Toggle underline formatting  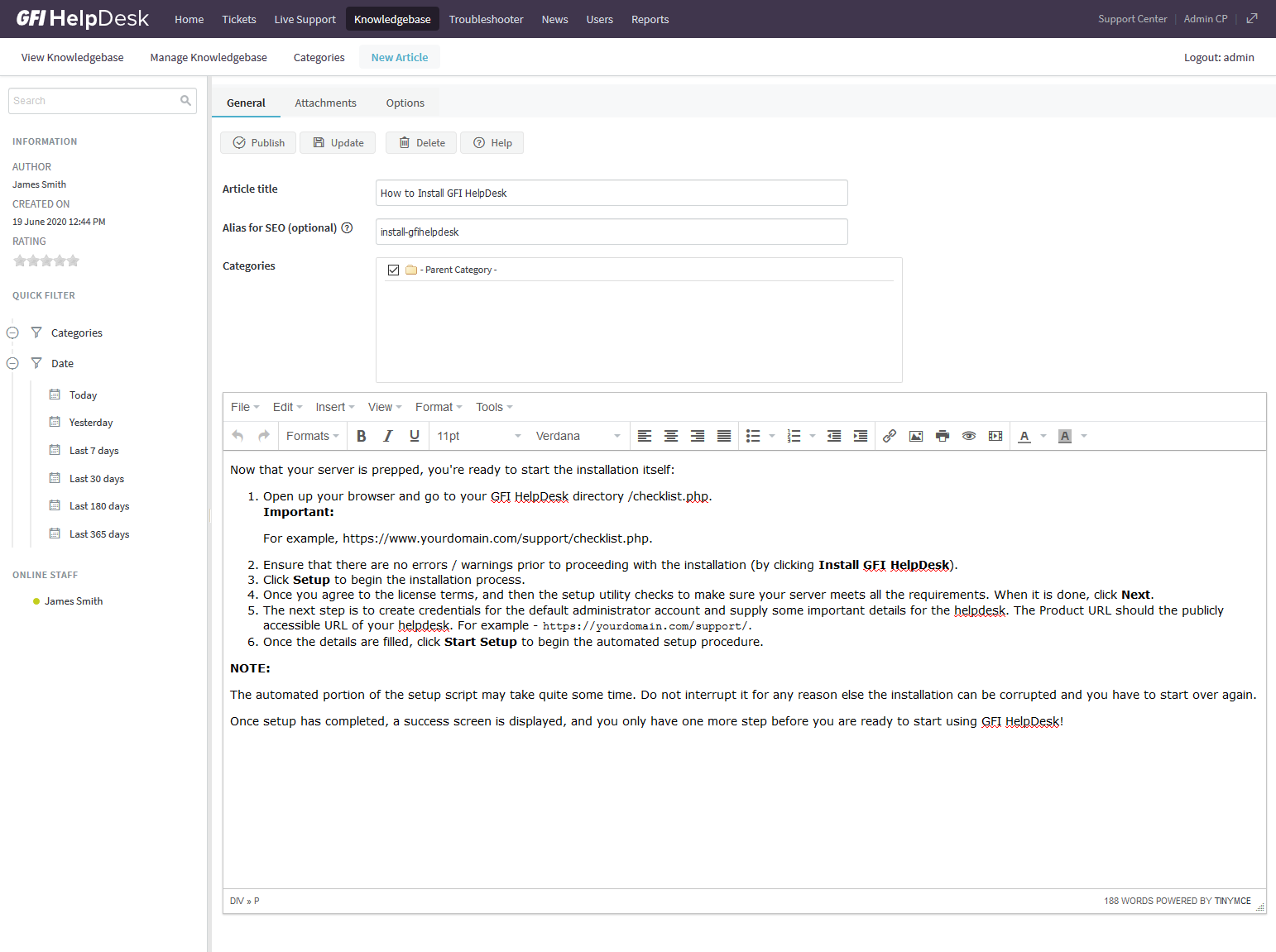click(x=415, y=436)
